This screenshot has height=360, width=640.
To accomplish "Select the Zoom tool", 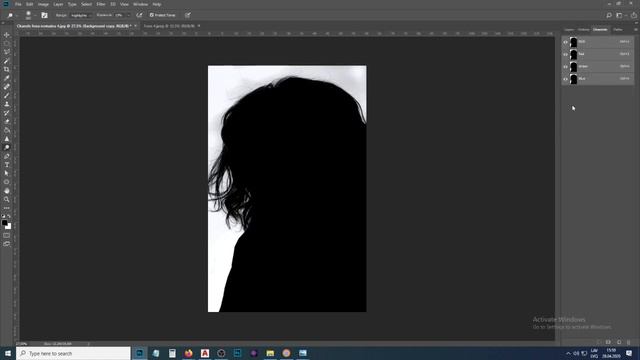I will pyautogui.click(x=7, y=200).
